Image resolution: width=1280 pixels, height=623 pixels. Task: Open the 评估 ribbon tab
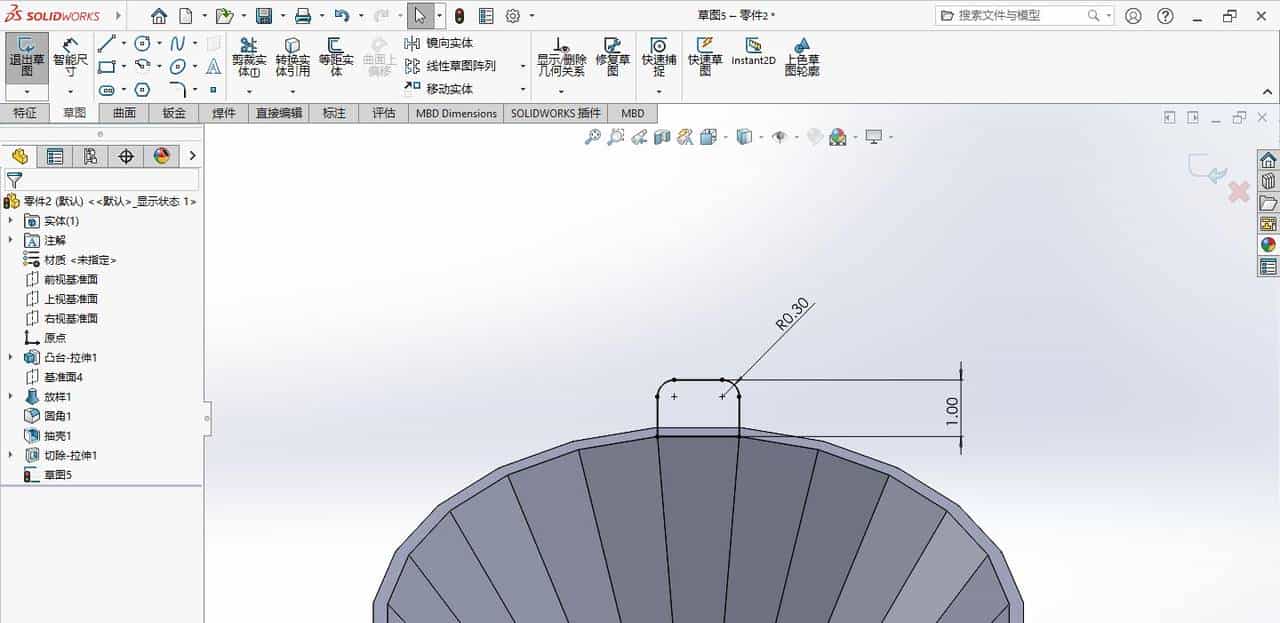pyautogui.click(x=384, y=113)
